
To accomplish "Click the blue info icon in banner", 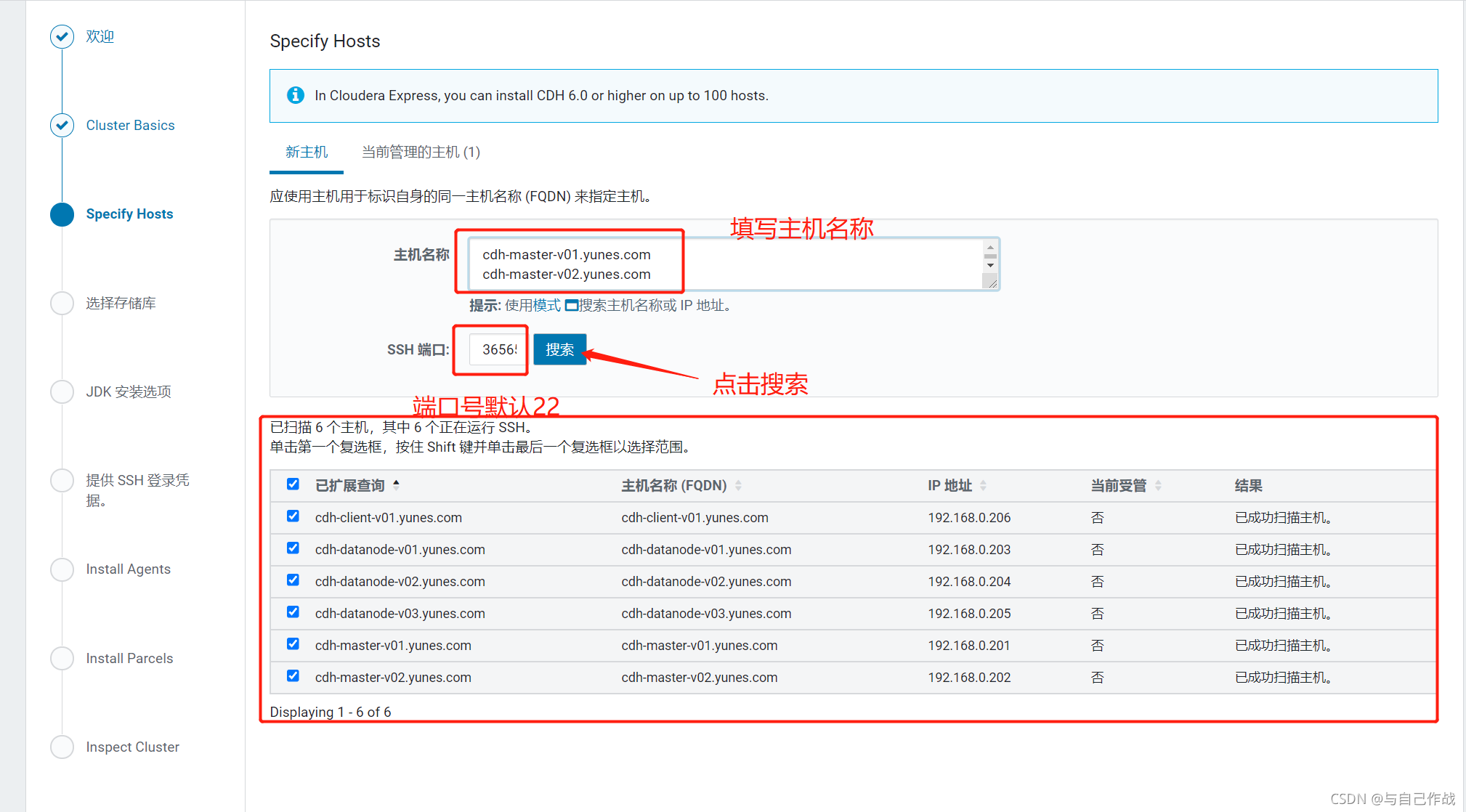I will (295, 95).
